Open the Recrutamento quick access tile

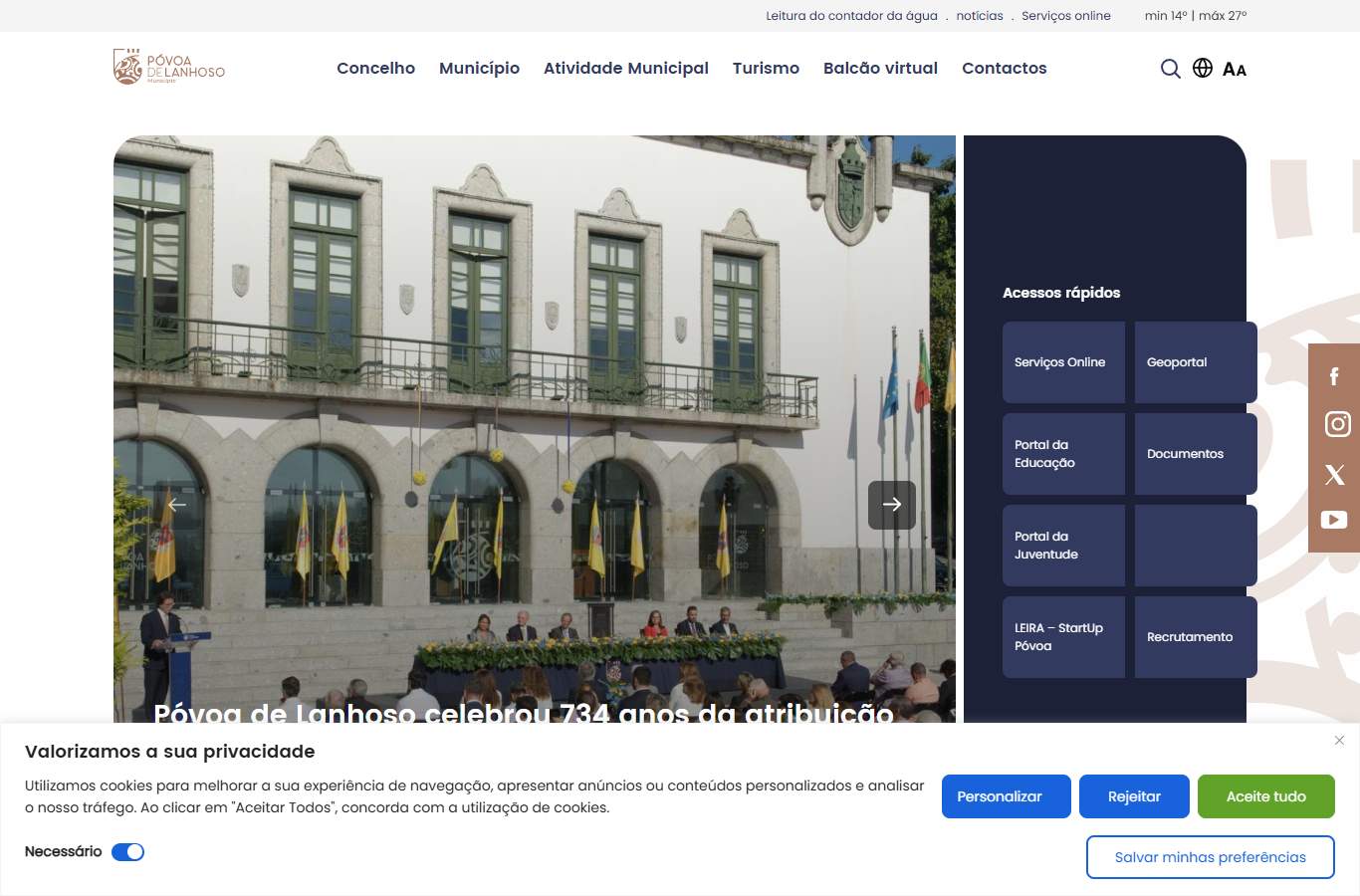pos(1196,637)
